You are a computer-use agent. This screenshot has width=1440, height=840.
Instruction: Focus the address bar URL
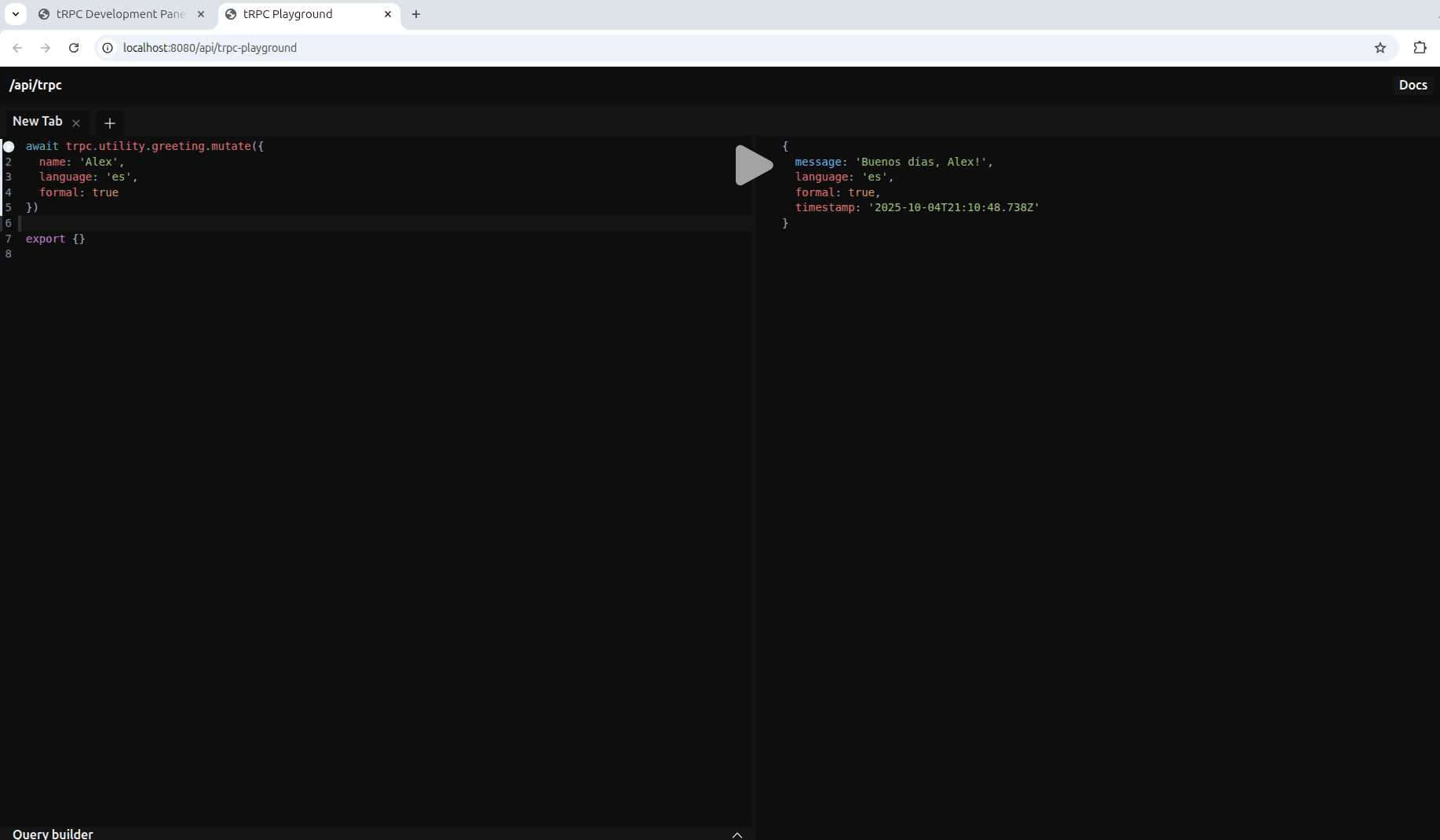pos(210,48)
